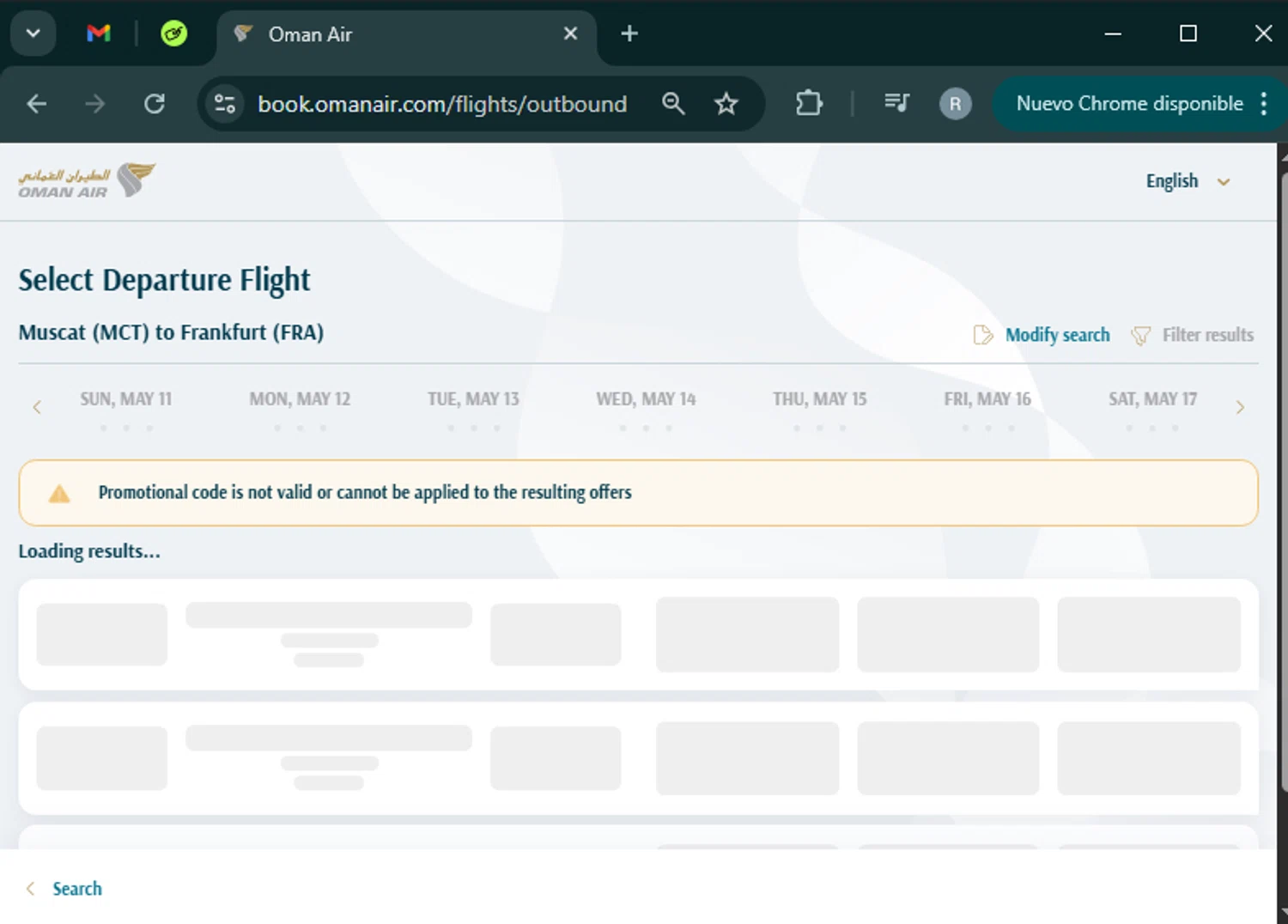This screenshot has height=924, width=1288.
Task: Select the SUN, MAY 11 date tab
Action: 126,409
